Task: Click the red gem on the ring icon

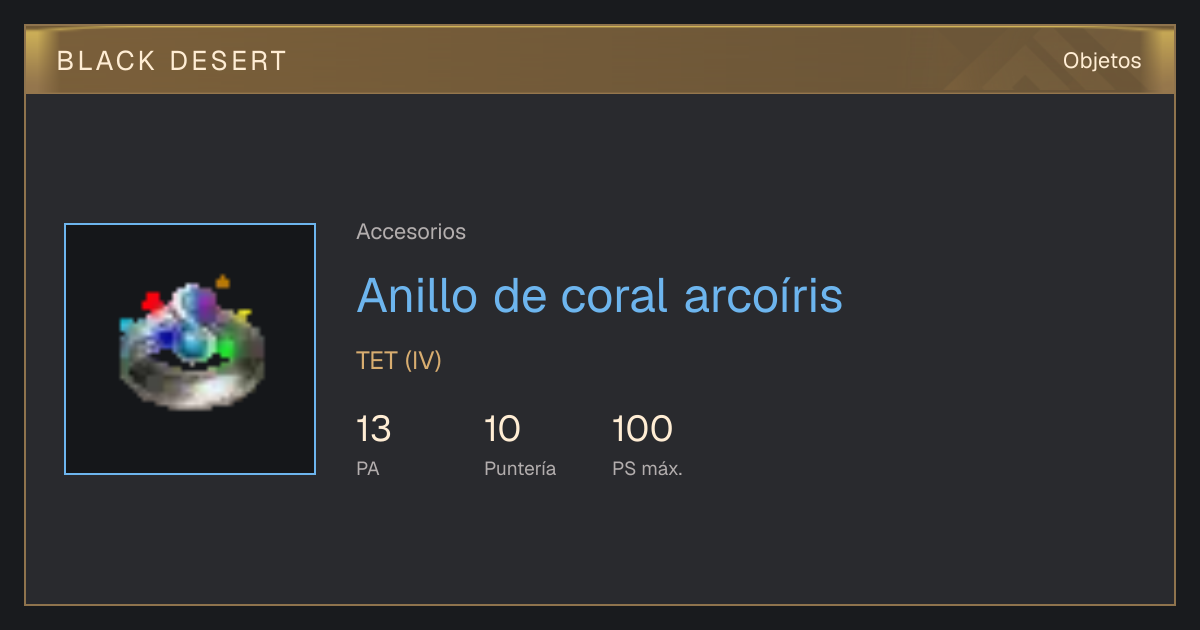Action: coord(151,300)
